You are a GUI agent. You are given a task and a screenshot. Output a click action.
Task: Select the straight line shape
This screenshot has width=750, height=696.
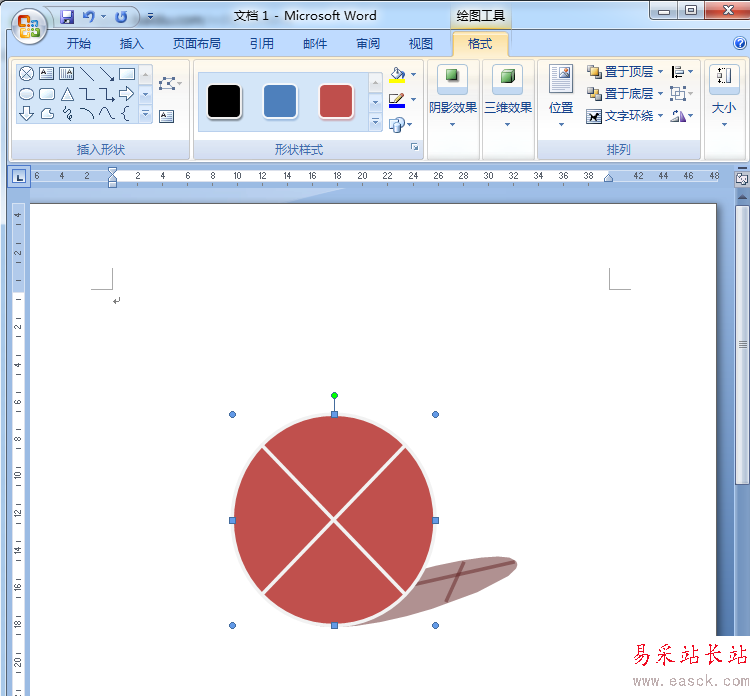click(x=87, y=73)
